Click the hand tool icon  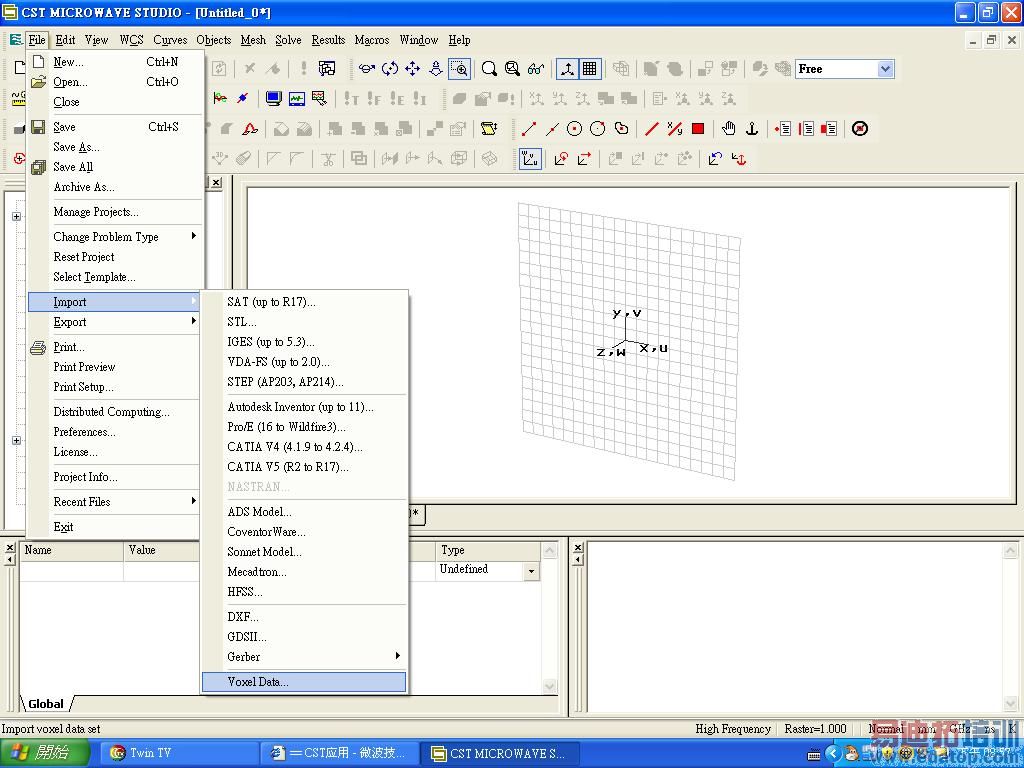point(729,128)
